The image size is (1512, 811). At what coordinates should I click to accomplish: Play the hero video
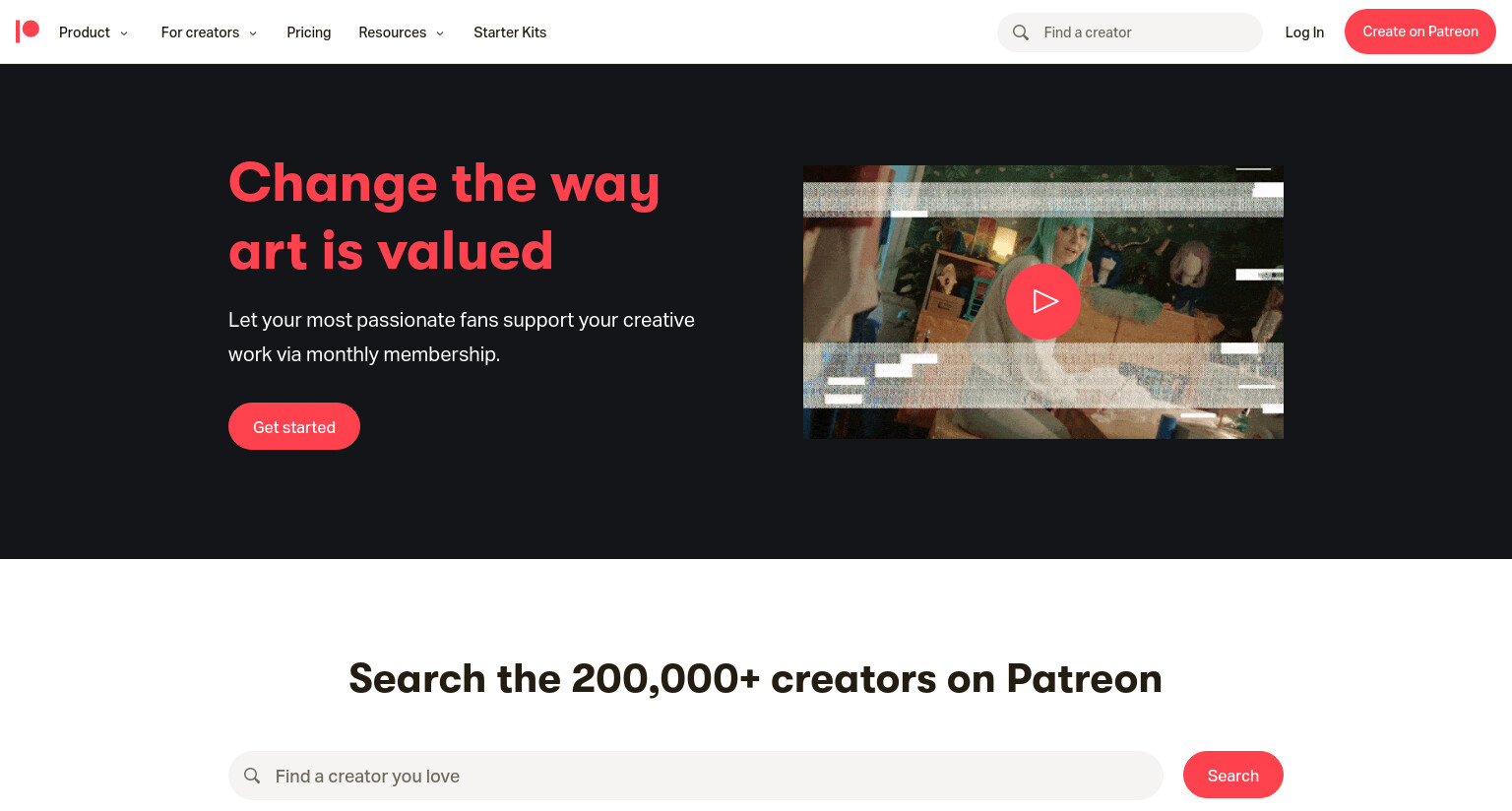[x=1043, y=301]
